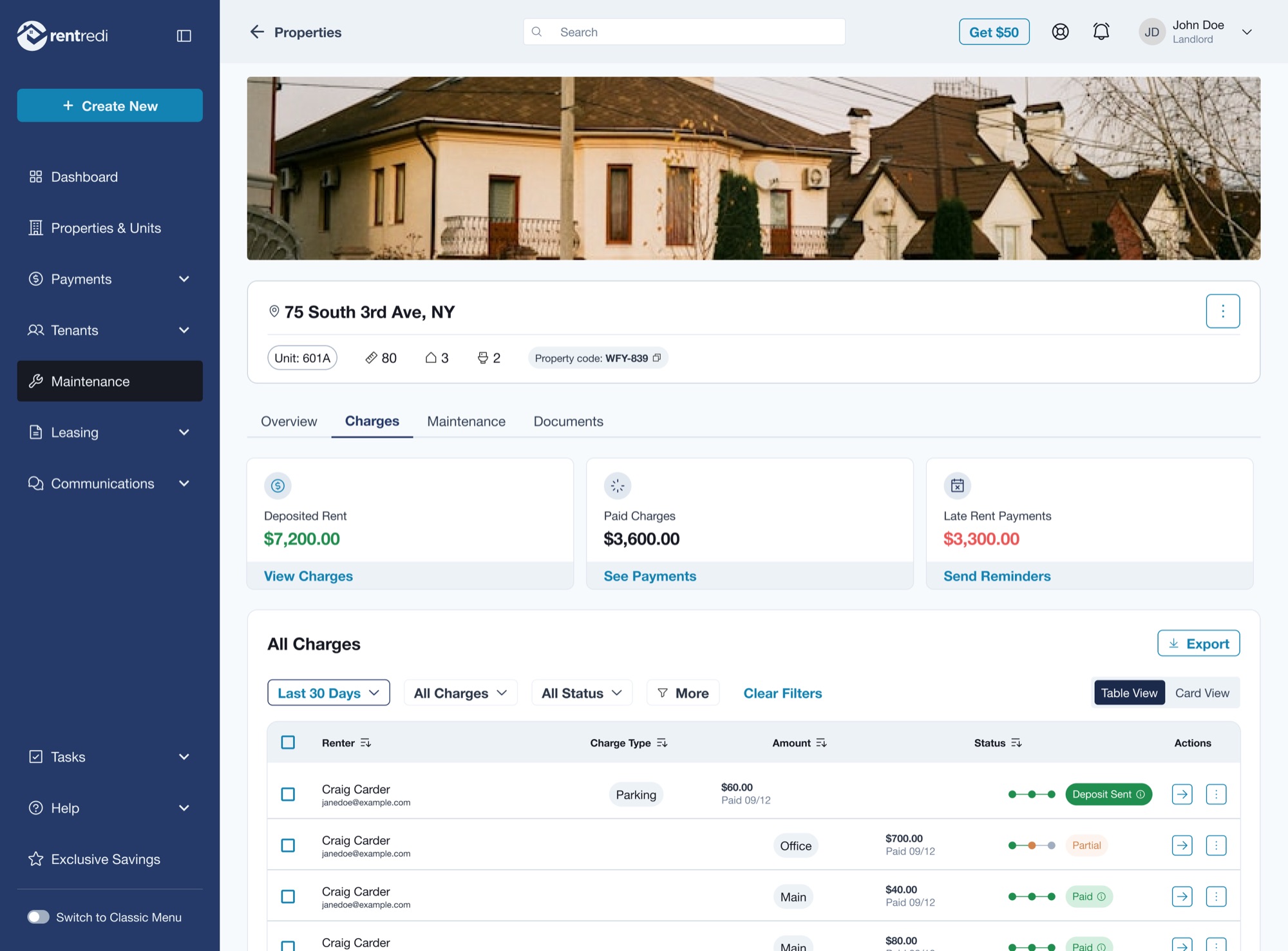This screenshot has height=951, width=1288.
Task: Switch to the Overview tab
Action: pyautogui.click(x=289, y=421)
